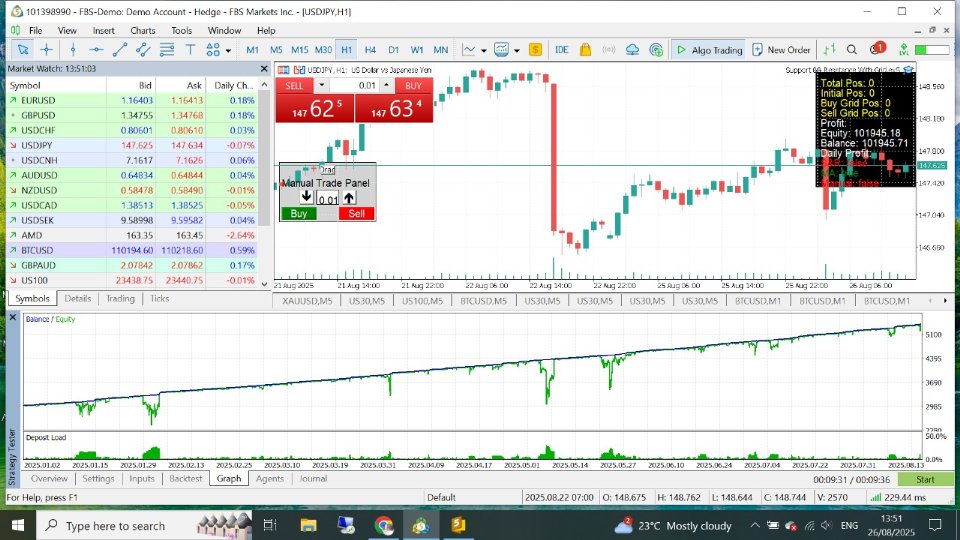Viewport: 960px width, 540px height.
Task: Increase one-click lot volume with up arrow
Action: (x=386, y=86)
